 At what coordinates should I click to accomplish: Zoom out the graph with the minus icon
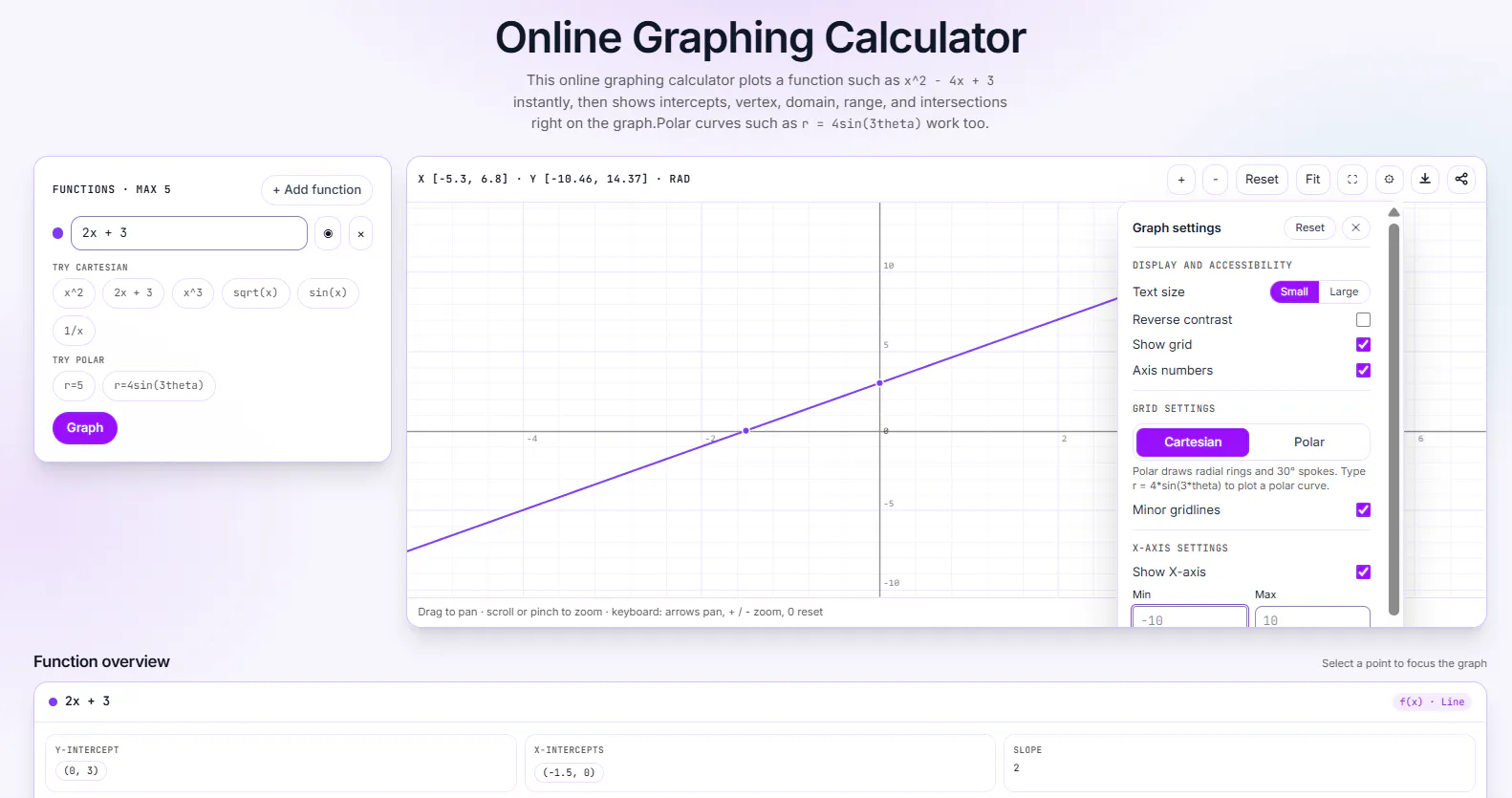(x=1215, y=180)
